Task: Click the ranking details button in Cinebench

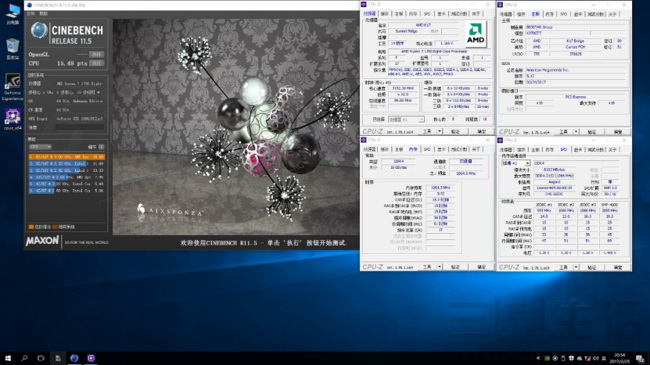Action: (101, 147)
